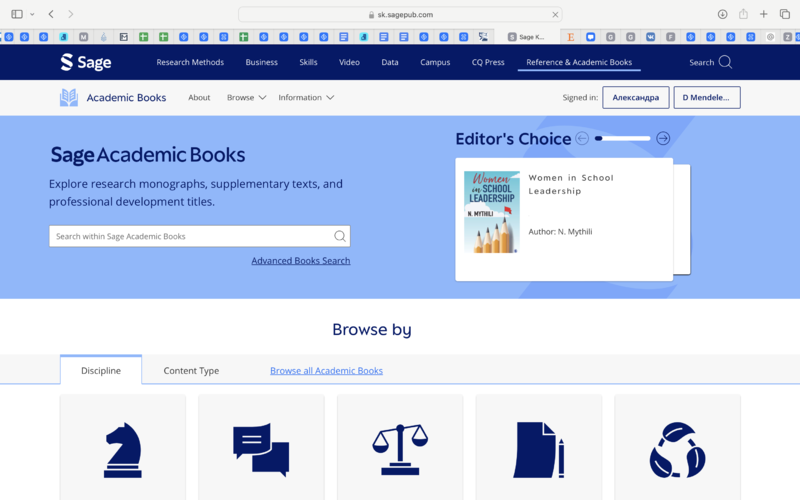Open the Skills navigation item
800x500 pixels.
pyautogui.click(x=308, y=62)
